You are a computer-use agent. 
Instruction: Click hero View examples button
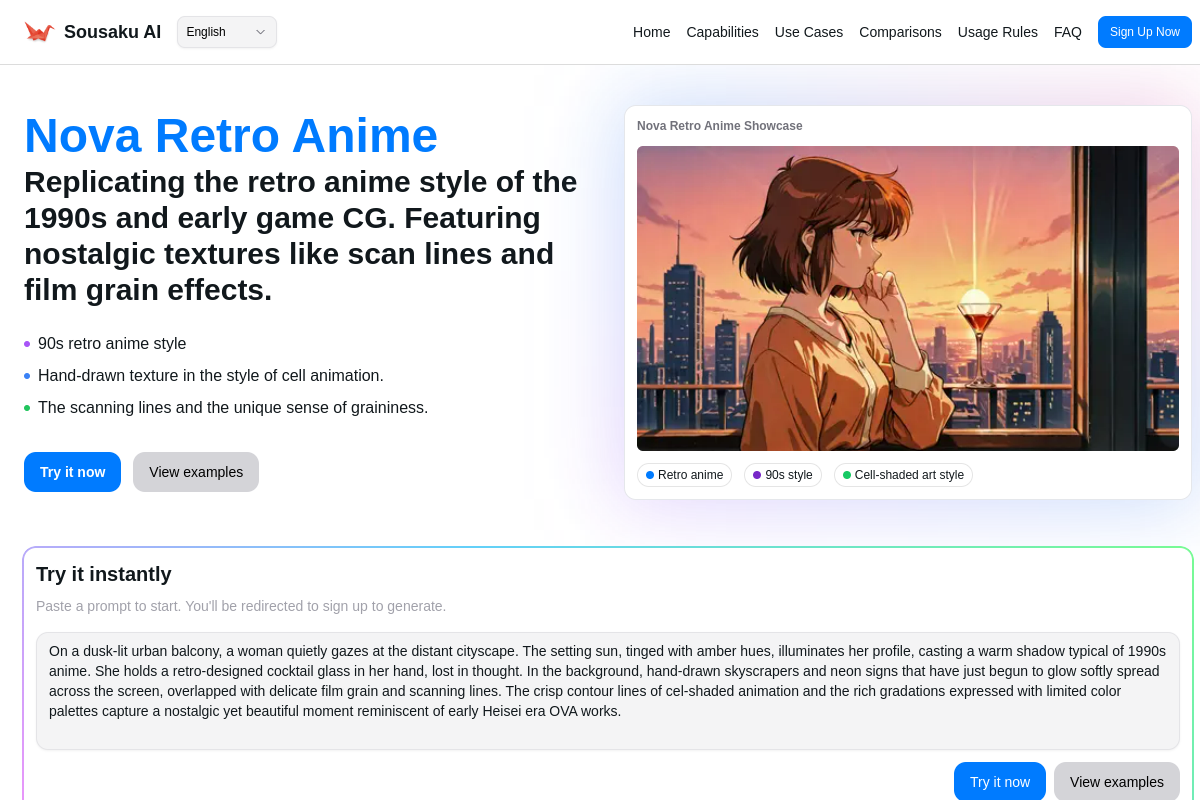(x=196, y=472)
